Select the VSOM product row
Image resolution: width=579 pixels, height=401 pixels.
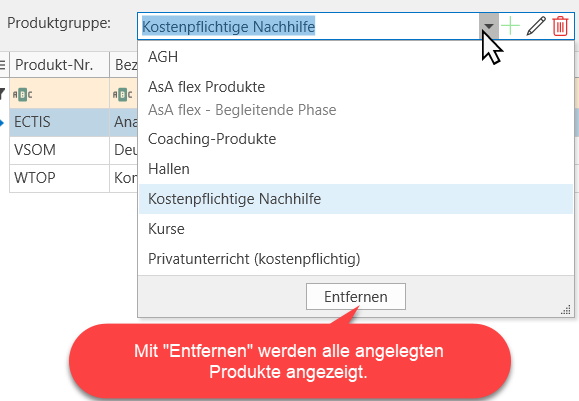[x=73, y=150]
